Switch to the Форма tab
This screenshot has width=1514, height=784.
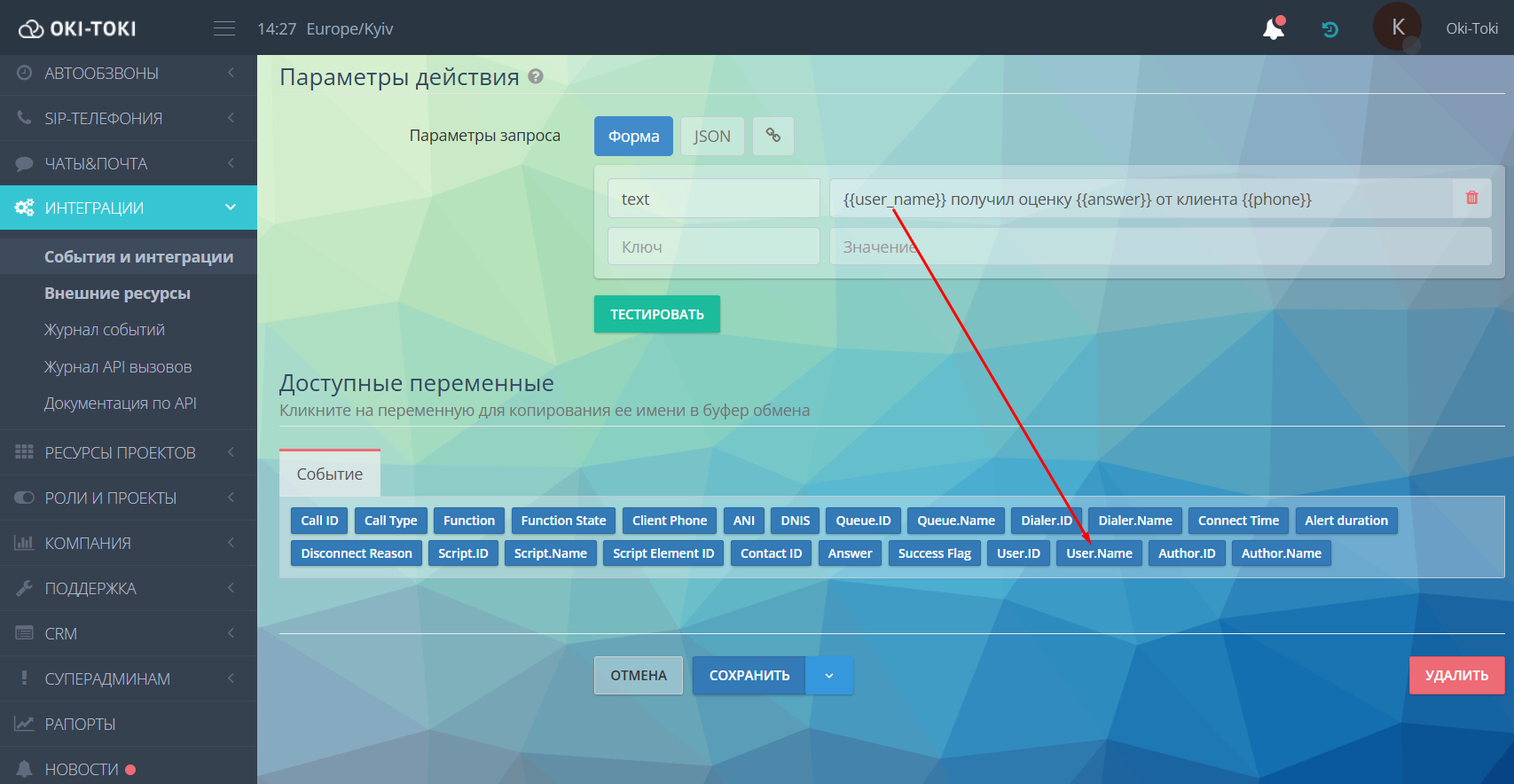point(633,136)
